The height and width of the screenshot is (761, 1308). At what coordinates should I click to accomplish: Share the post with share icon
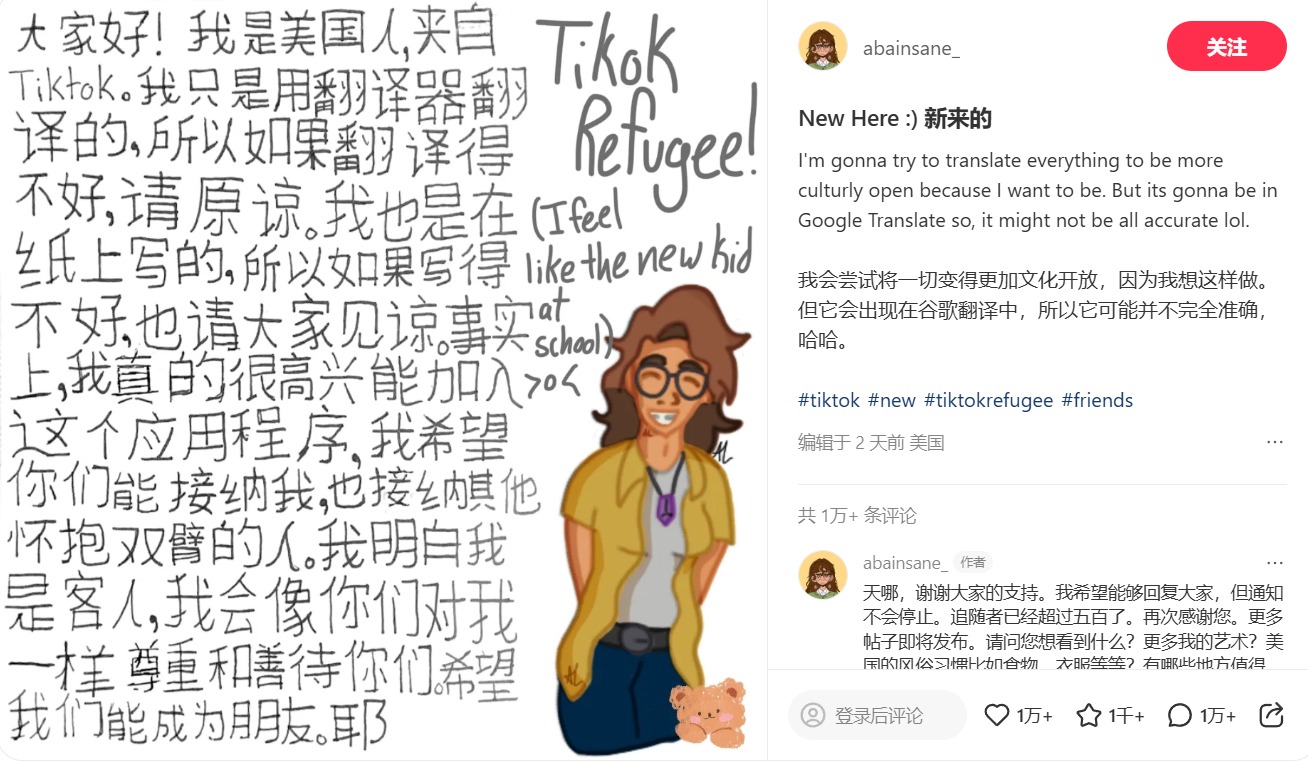pyautogui.click(x=1272, y=715)
